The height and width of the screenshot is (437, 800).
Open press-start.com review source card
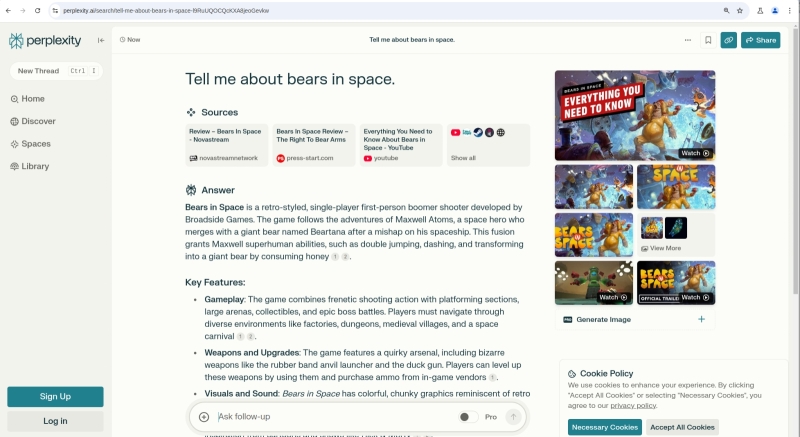coord(314,145)
